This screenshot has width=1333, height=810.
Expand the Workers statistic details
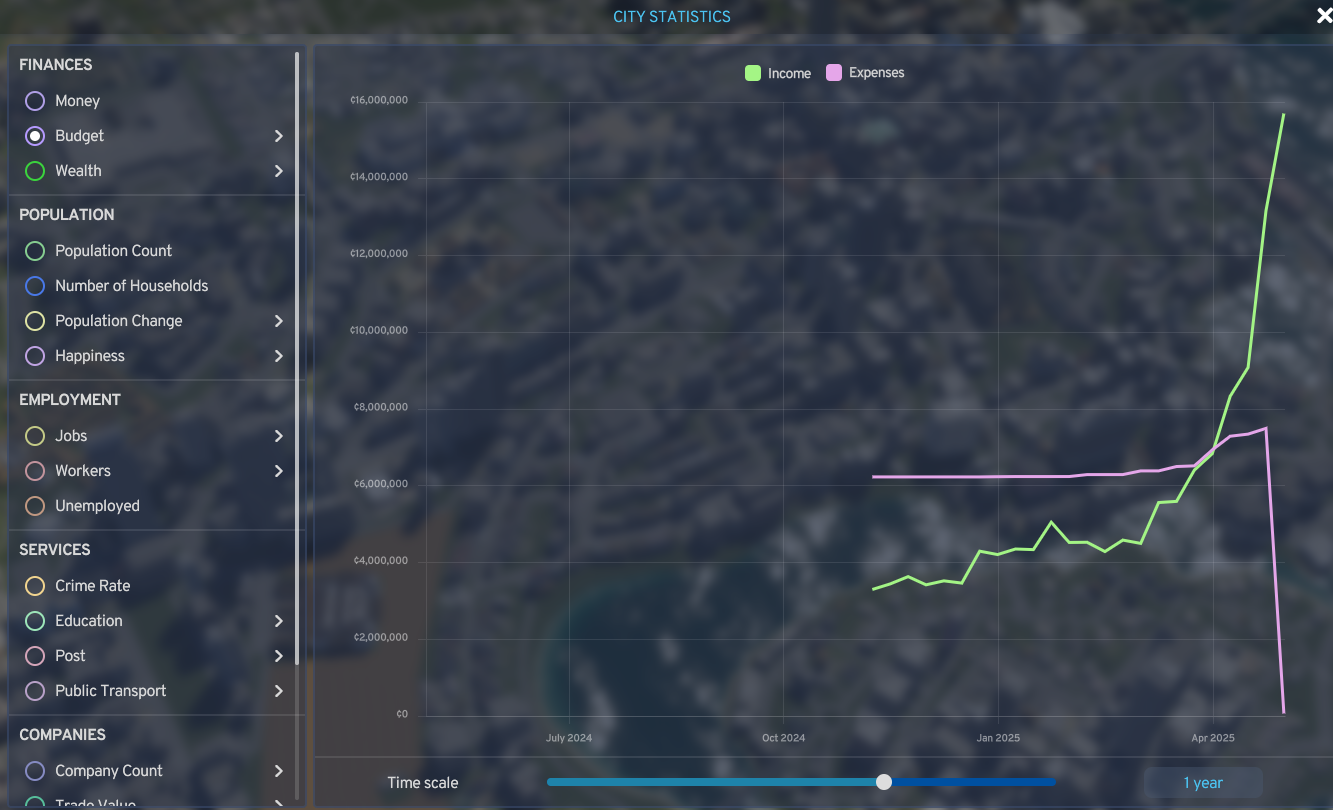279,470
